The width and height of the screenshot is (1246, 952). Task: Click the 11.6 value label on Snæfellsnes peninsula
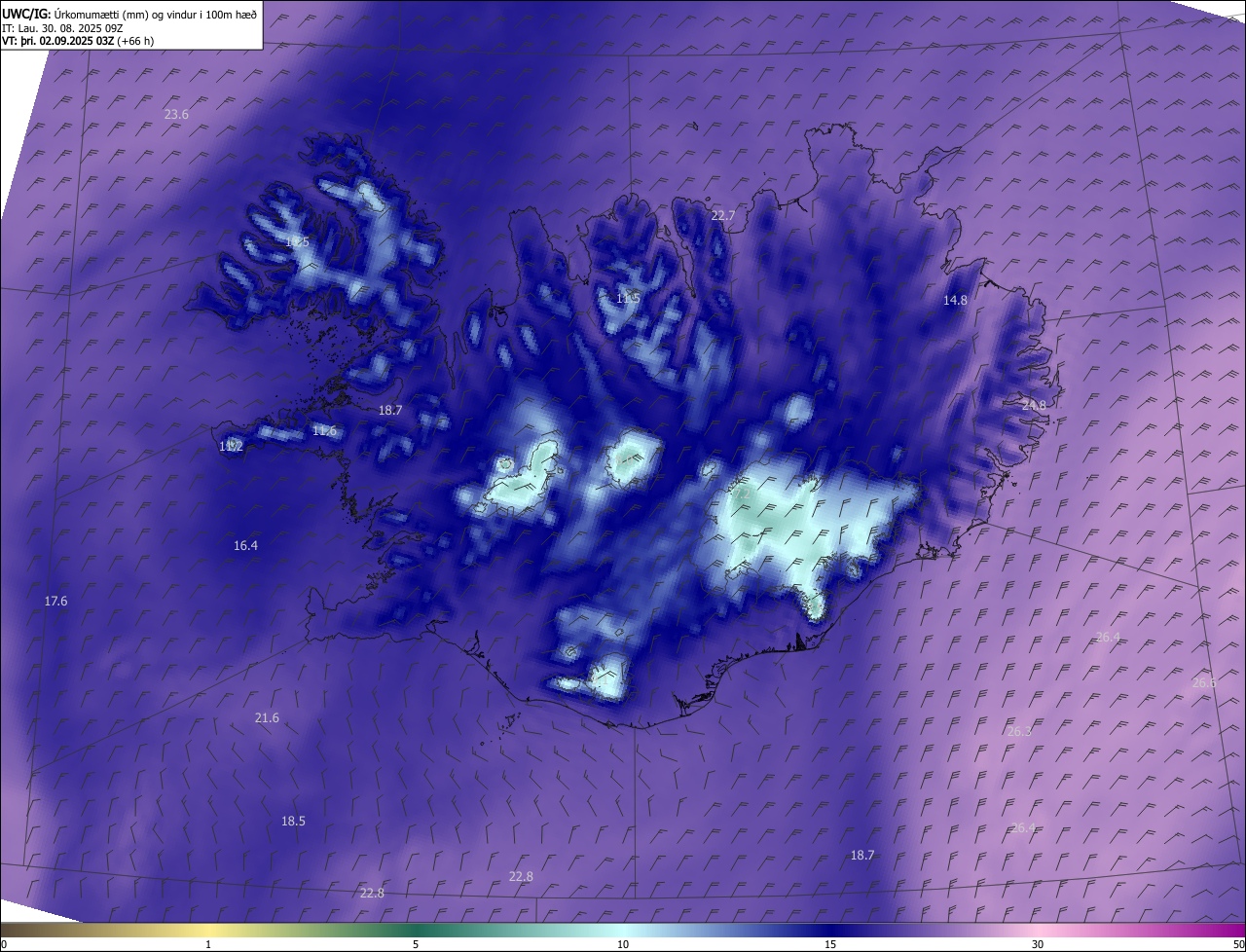point(324,431)
